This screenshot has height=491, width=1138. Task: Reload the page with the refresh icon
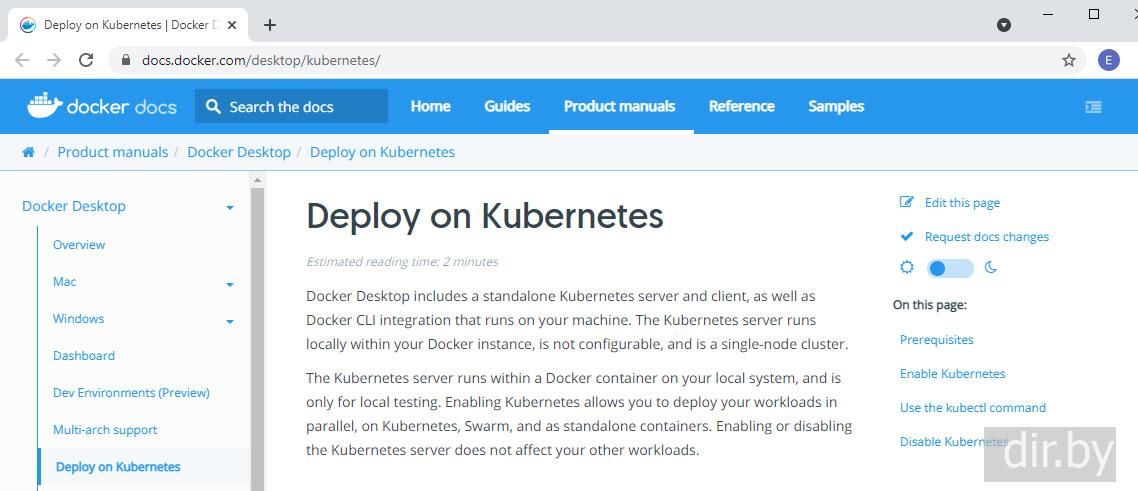[x=87, y=60]
